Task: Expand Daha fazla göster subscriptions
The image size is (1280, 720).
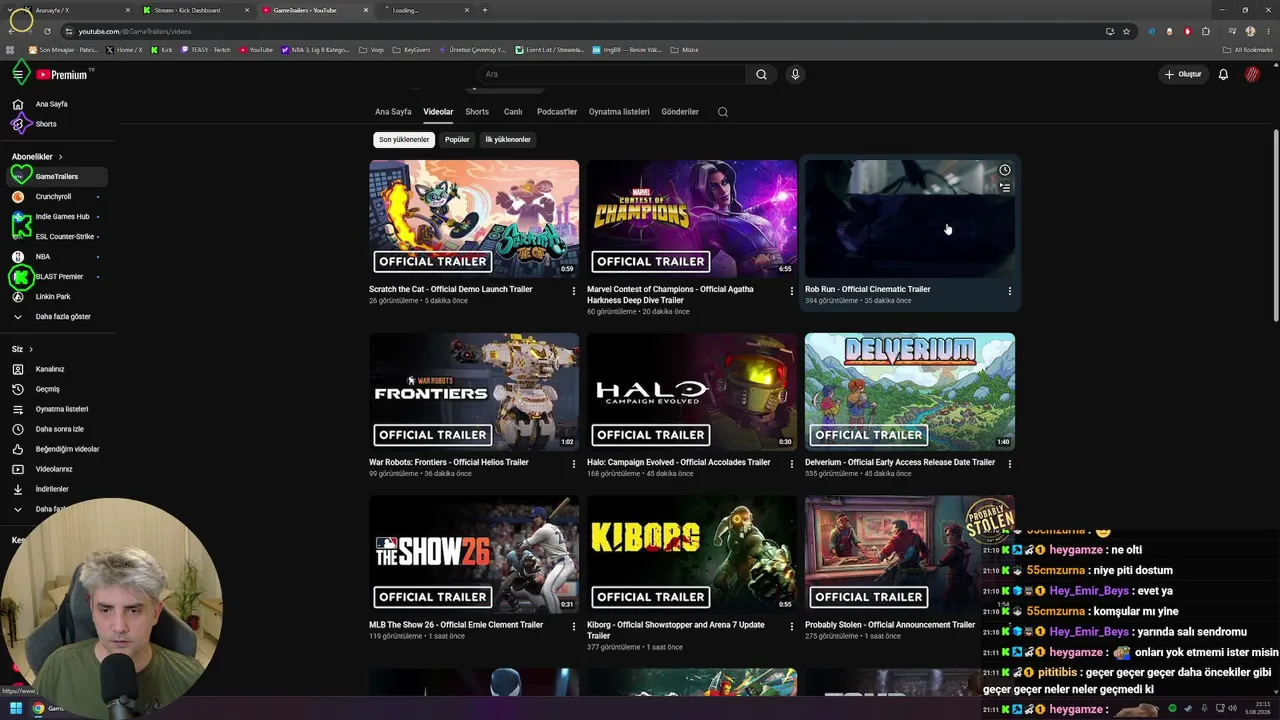Action: click(55, 317)
